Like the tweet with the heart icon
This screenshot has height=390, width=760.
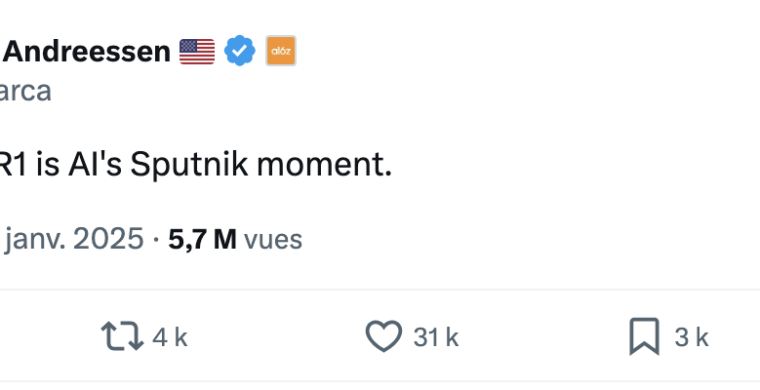click(x=383, y=336)
